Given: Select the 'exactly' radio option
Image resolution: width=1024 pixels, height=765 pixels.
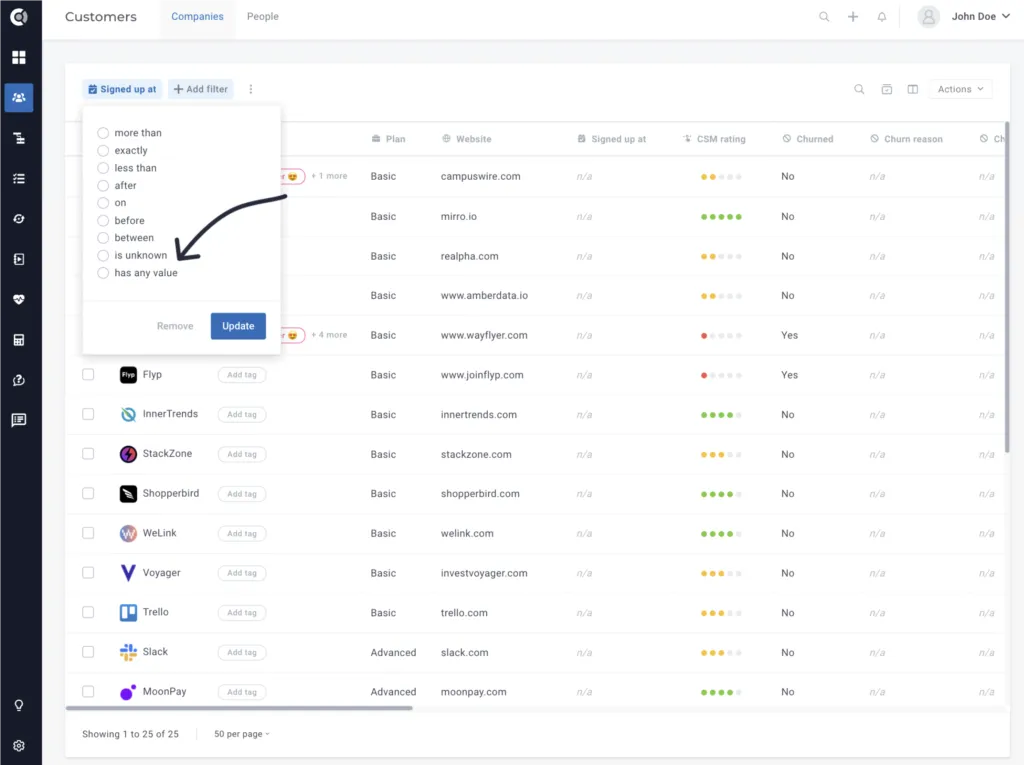Looking at the screenshot, I should [x=103, y=151].
